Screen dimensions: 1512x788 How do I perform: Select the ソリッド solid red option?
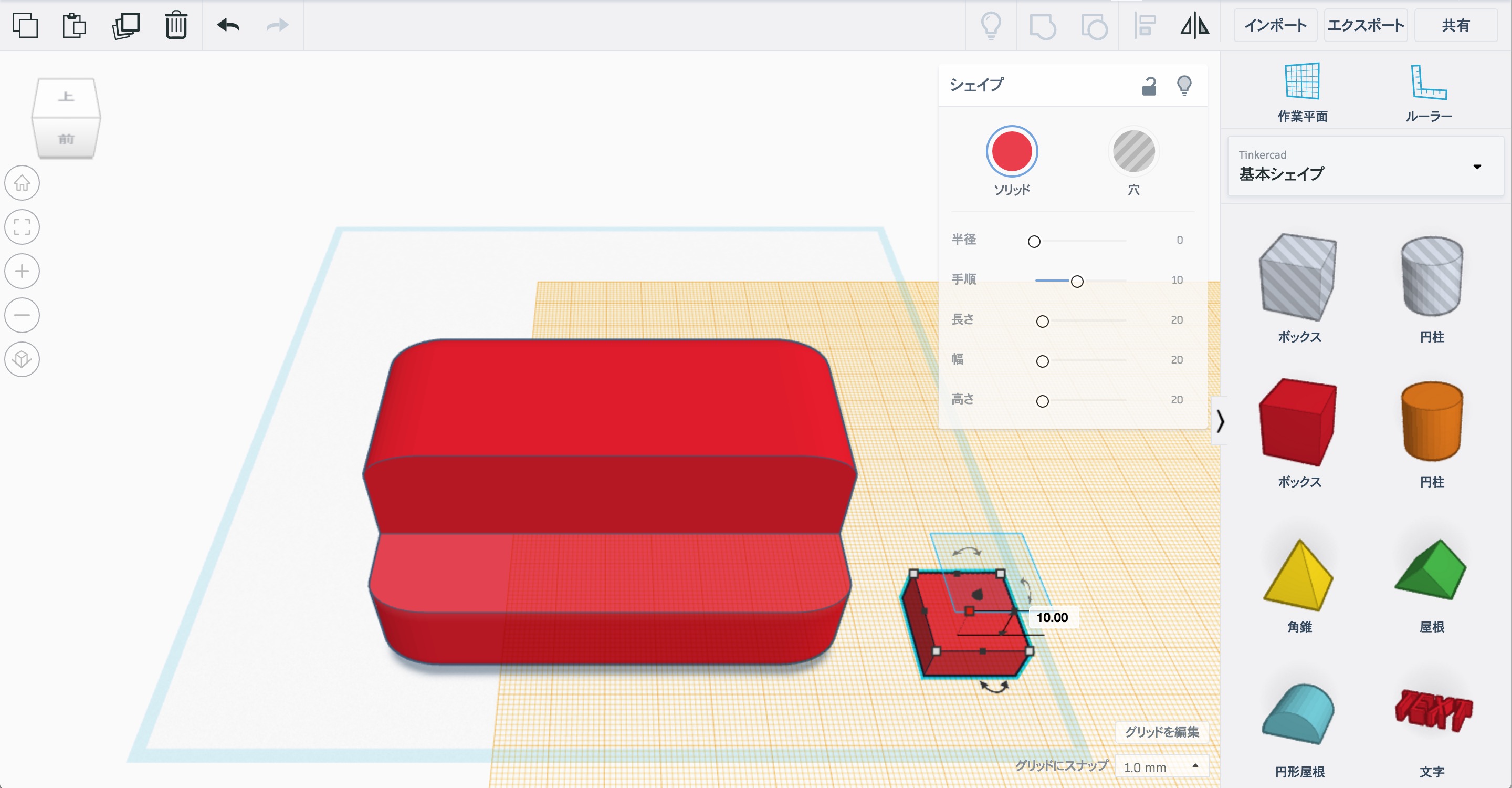(x=1011, y=151)
